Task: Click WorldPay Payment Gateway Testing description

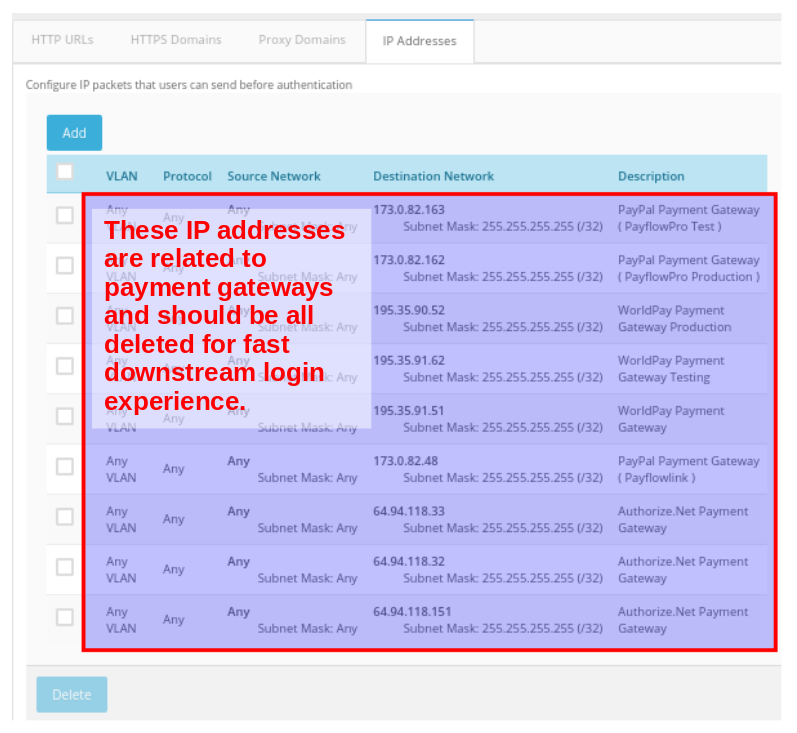Action: pos(671,370)
